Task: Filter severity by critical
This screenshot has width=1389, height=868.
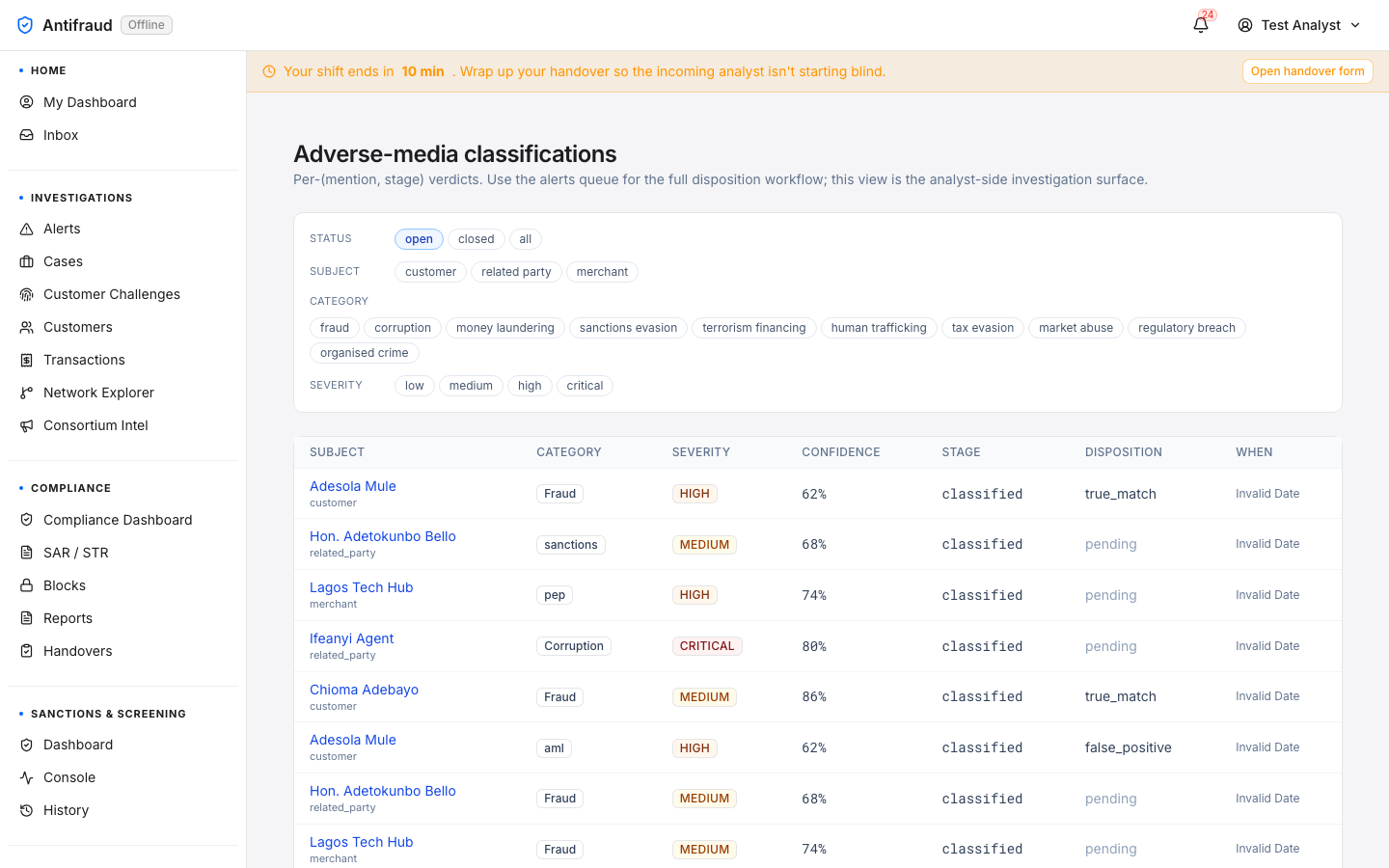Action: coord(585,386)
